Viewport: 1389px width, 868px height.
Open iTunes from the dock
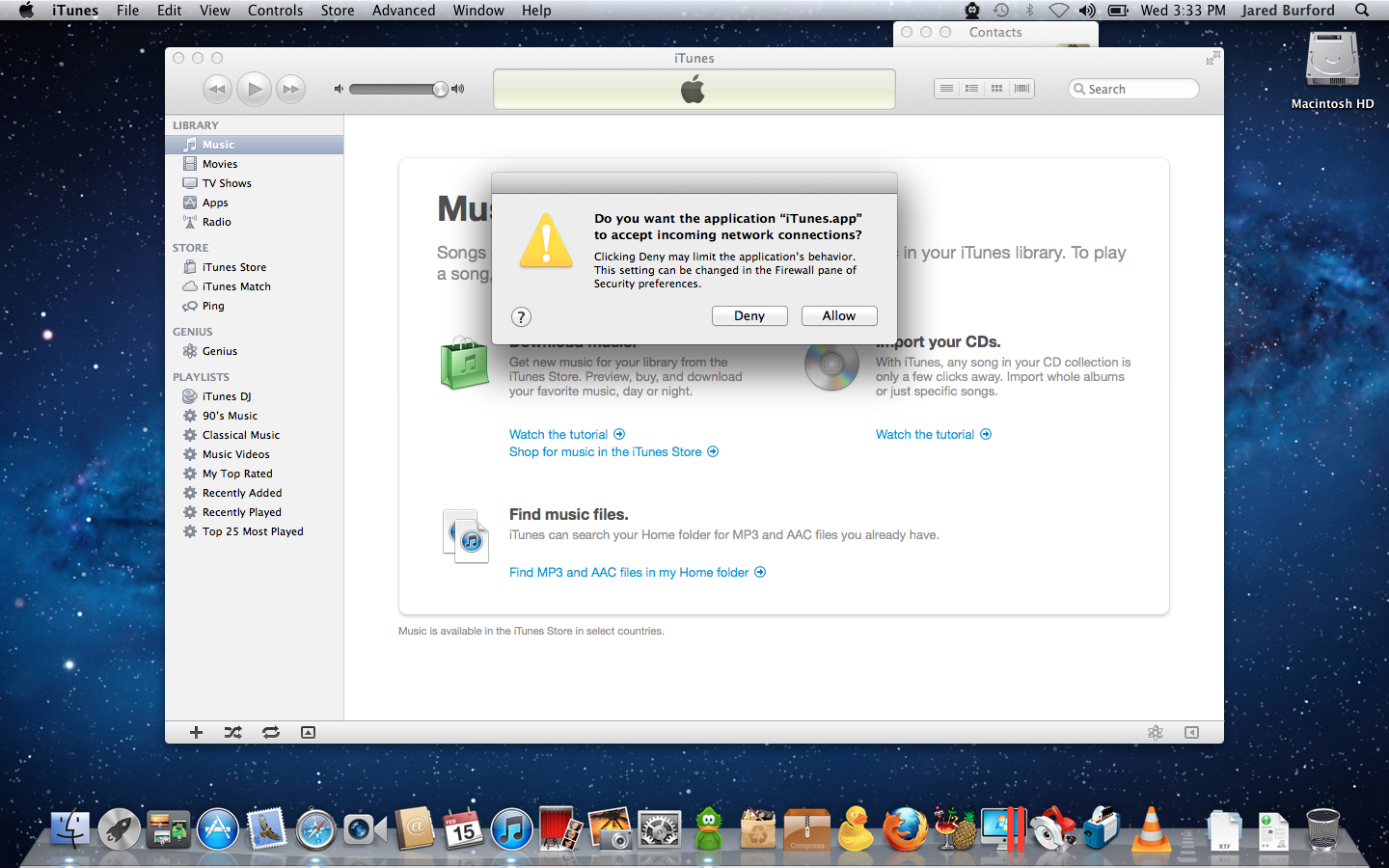tap(511, 829)
